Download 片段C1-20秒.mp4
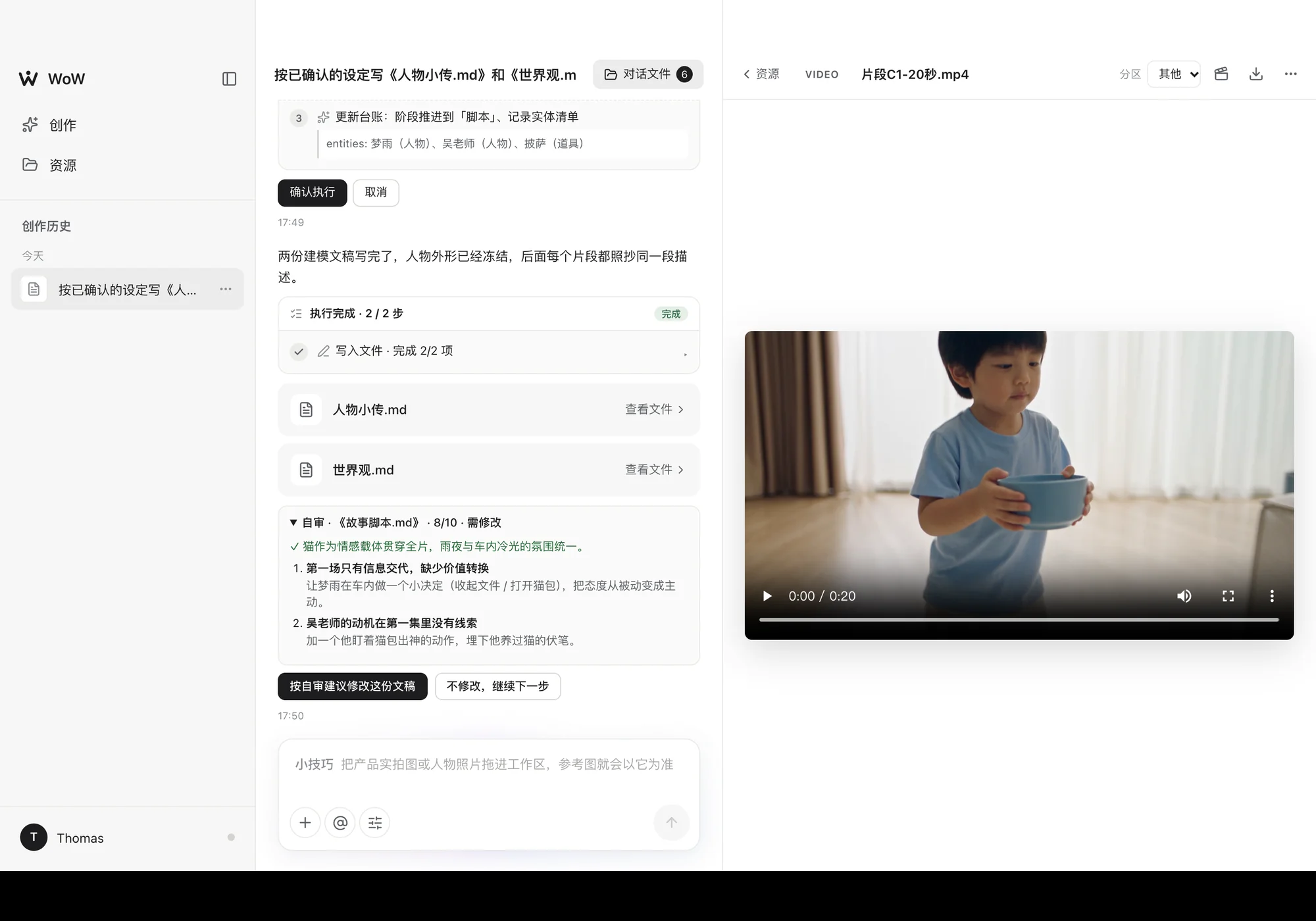This screenshot has height=921, width=1316. (1256, 74)
